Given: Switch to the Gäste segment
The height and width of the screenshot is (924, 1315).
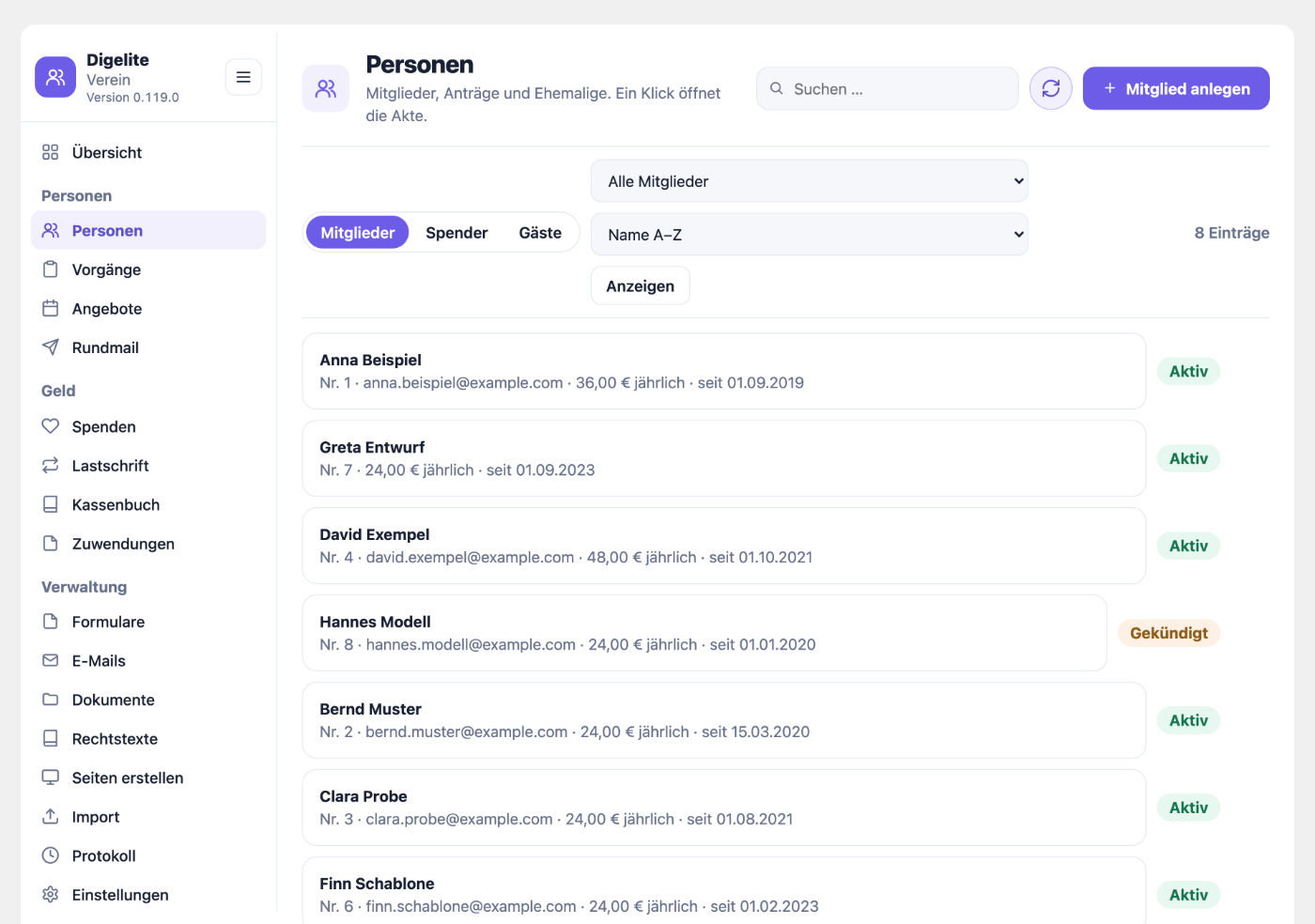Looking at the screenshot, I should [540, 233].
